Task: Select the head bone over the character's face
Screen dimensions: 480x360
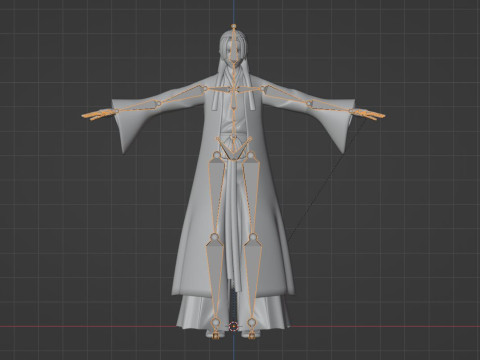Action: point(234,47)
